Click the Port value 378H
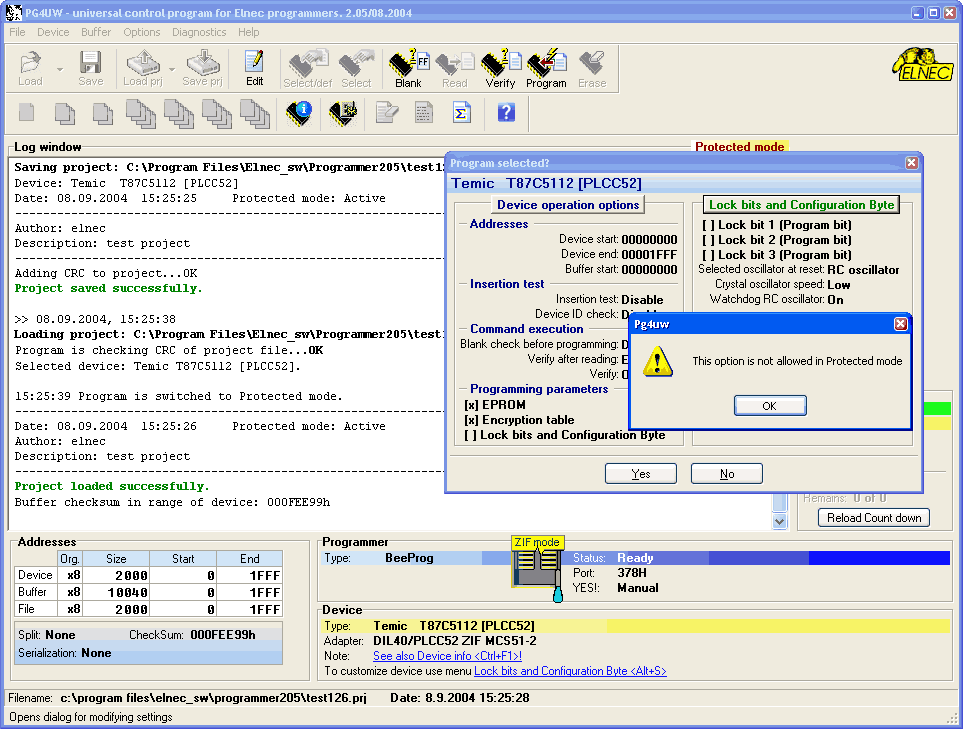The height and width of the screenshot is (729, 963). point(631,573)
